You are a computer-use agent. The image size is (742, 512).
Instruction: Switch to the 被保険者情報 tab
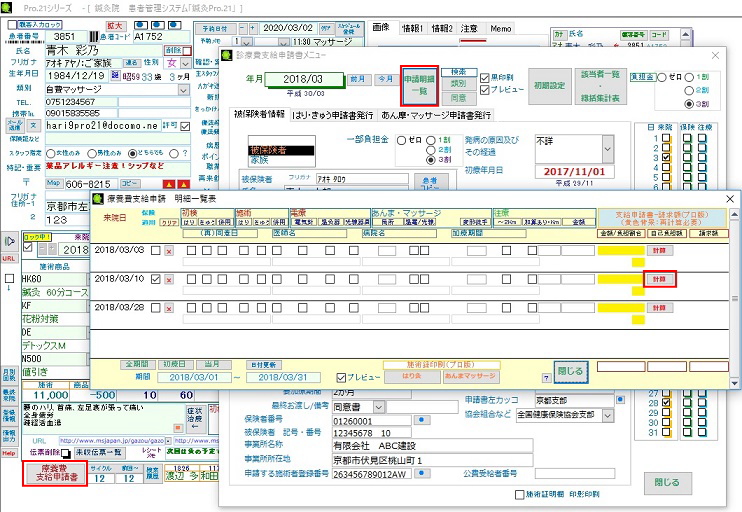click(259, 115)
